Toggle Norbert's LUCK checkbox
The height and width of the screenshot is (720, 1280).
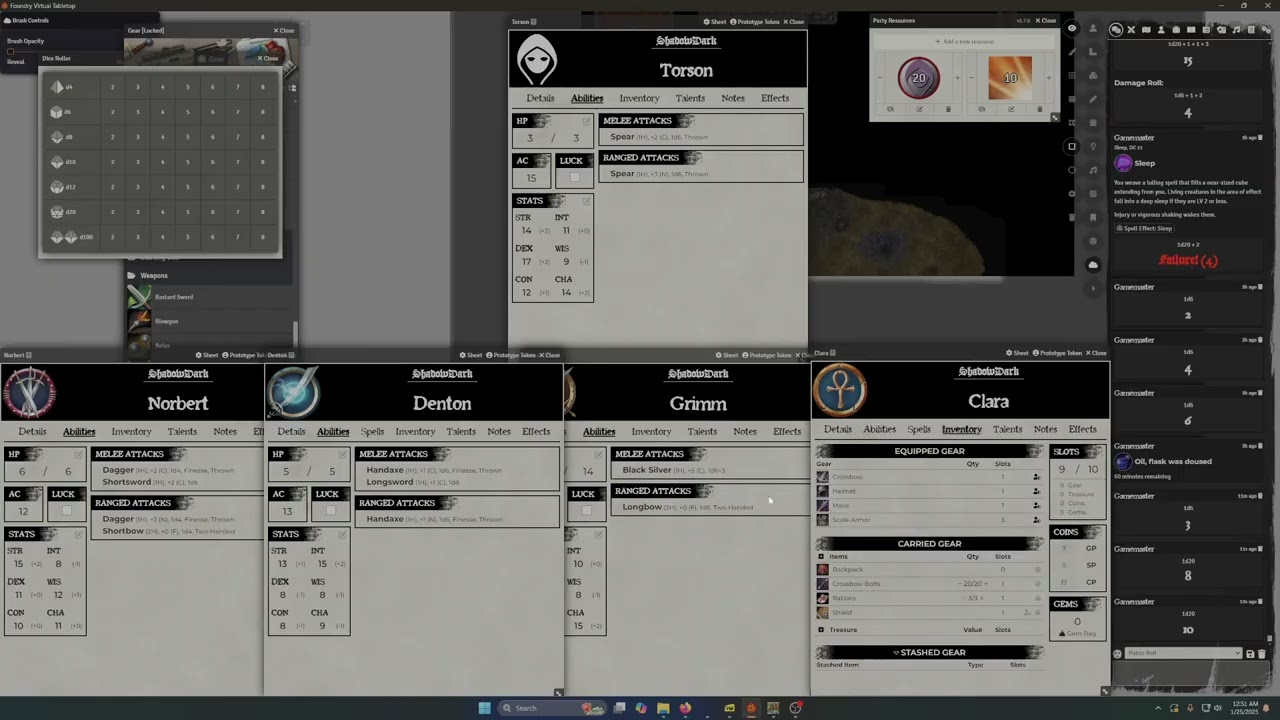pyautogui.click(x=66, y=510)
